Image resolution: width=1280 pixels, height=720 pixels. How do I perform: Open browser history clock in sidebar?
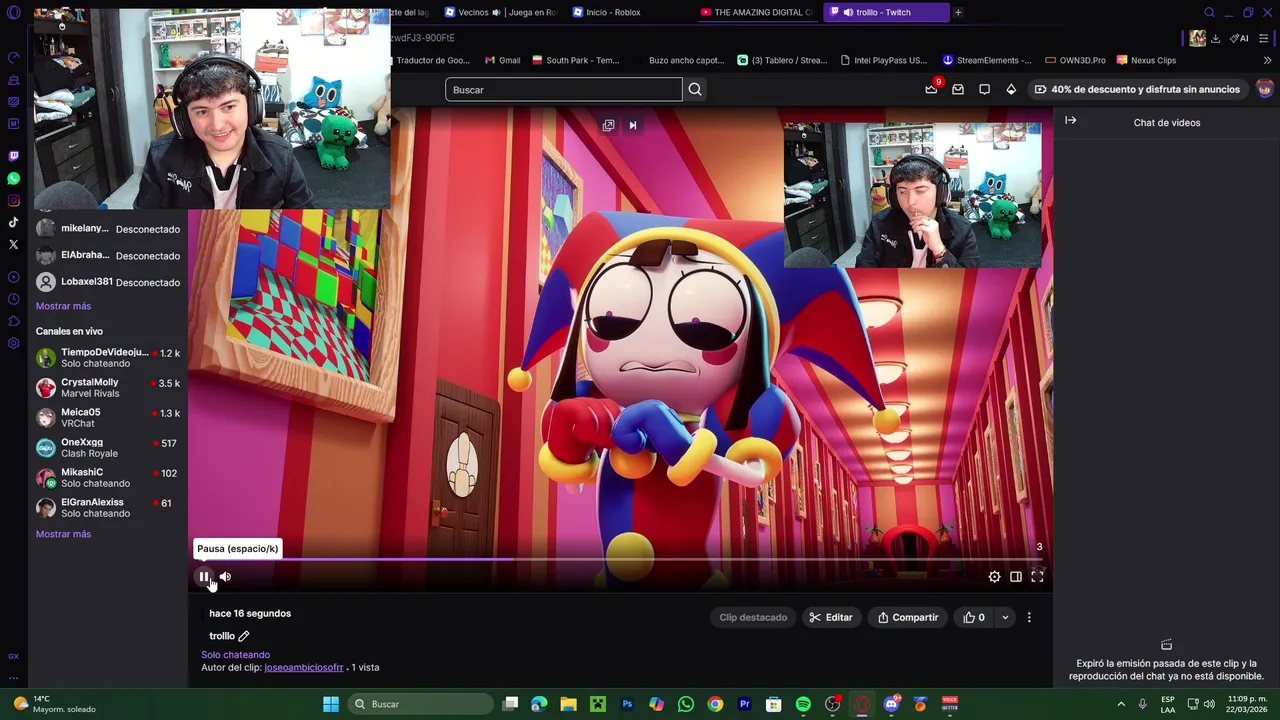pos(13,299)
